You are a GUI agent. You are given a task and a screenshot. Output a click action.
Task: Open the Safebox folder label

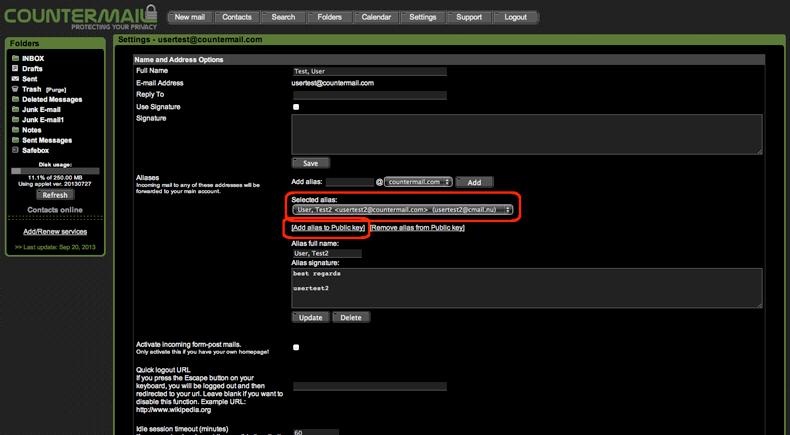coord(36,150)
